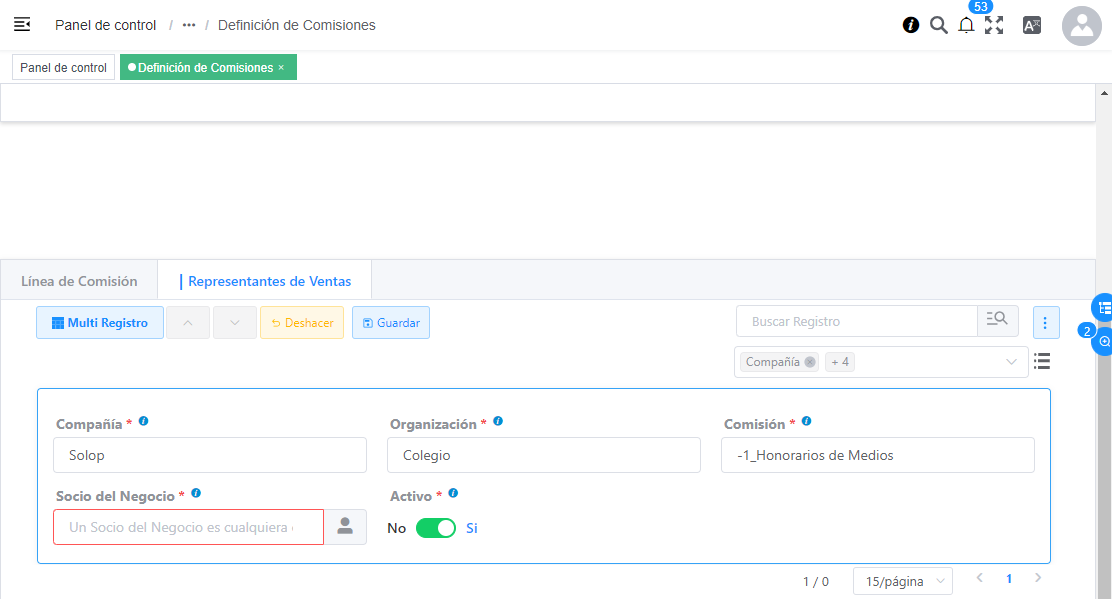Click the black info icon in header

pyautogui.click(x=911, y=25)
